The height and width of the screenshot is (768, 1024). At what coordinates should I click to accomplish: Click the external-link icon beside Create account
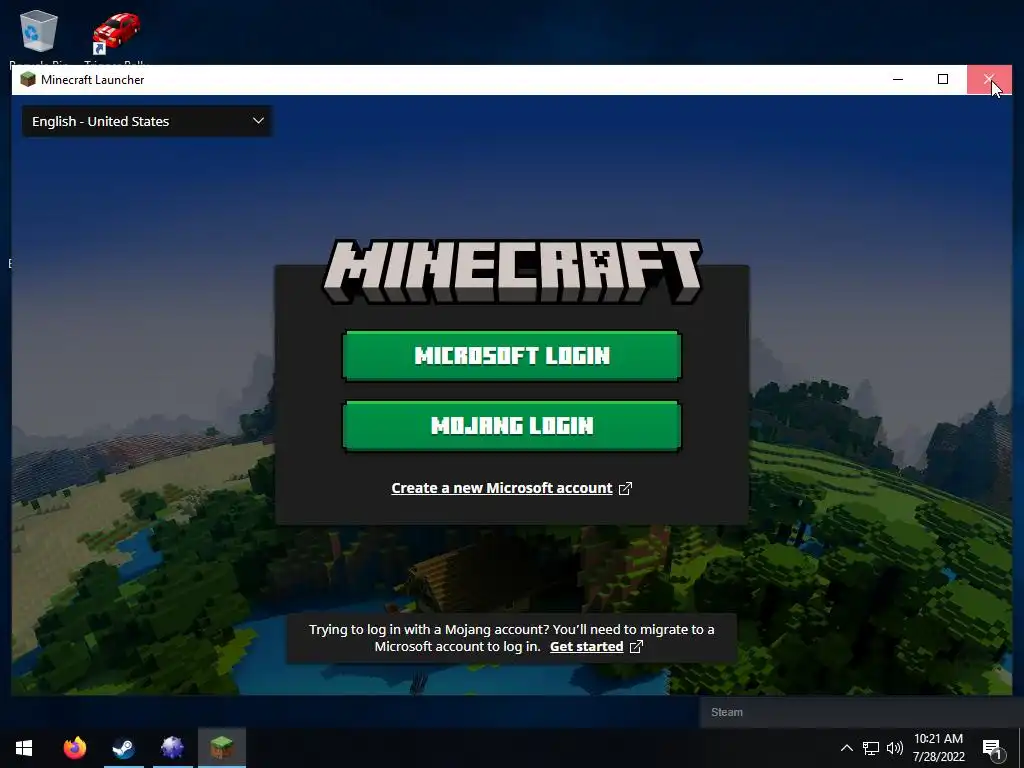click(x=625, y=488)
